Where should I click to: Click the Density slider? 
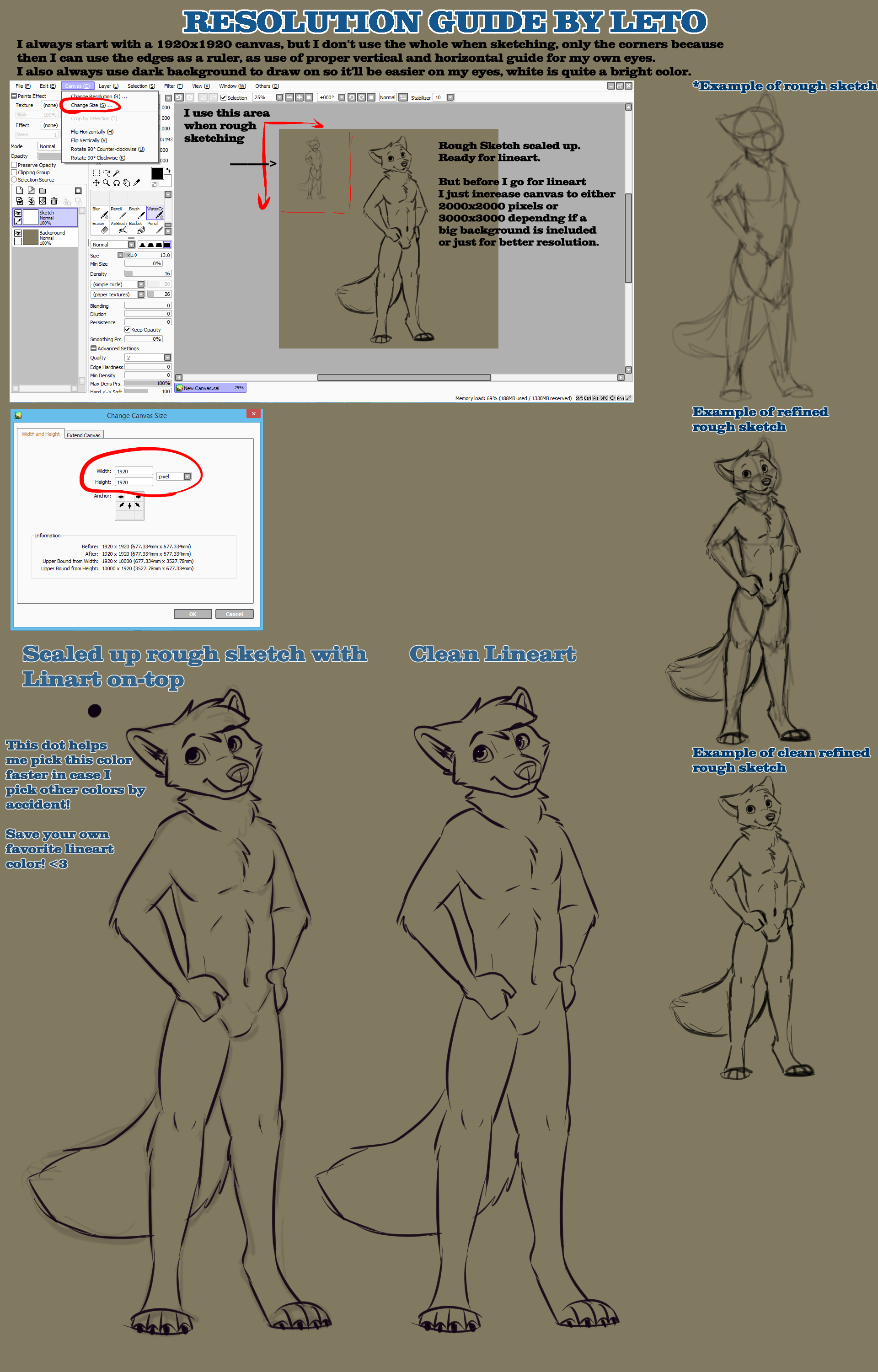(x=148, y=273)
